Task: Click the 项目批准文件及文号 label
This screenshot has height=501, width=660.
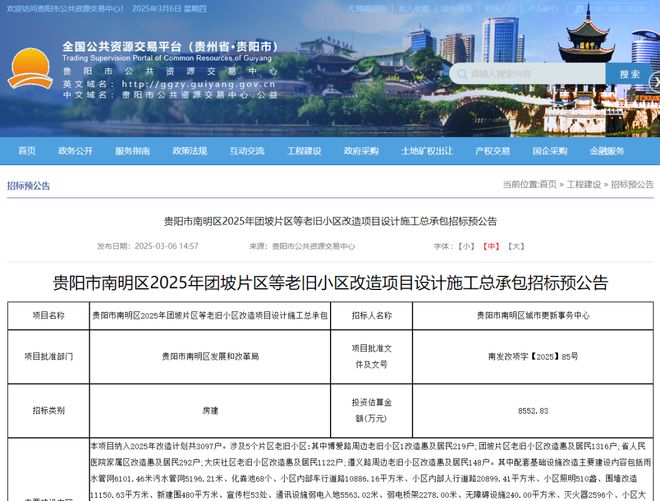Action: (x=372, y=357)
